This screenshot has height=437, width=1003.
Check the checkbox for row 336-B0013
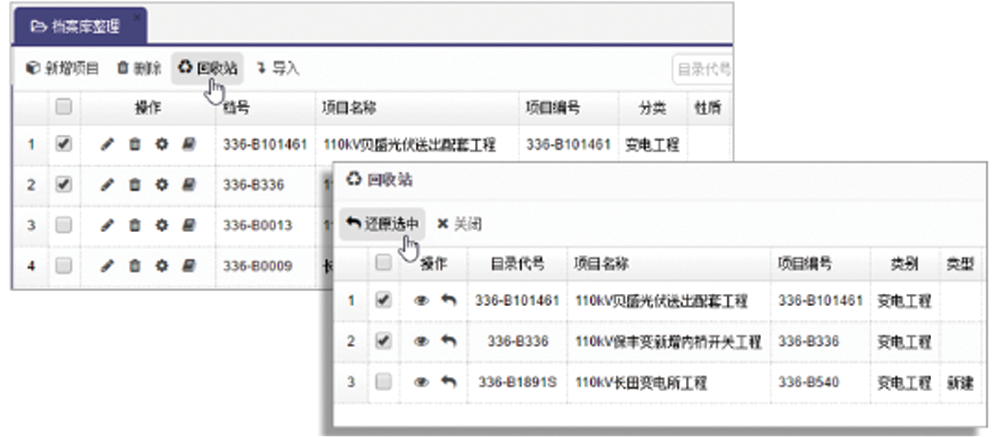(x=63, y=225)
